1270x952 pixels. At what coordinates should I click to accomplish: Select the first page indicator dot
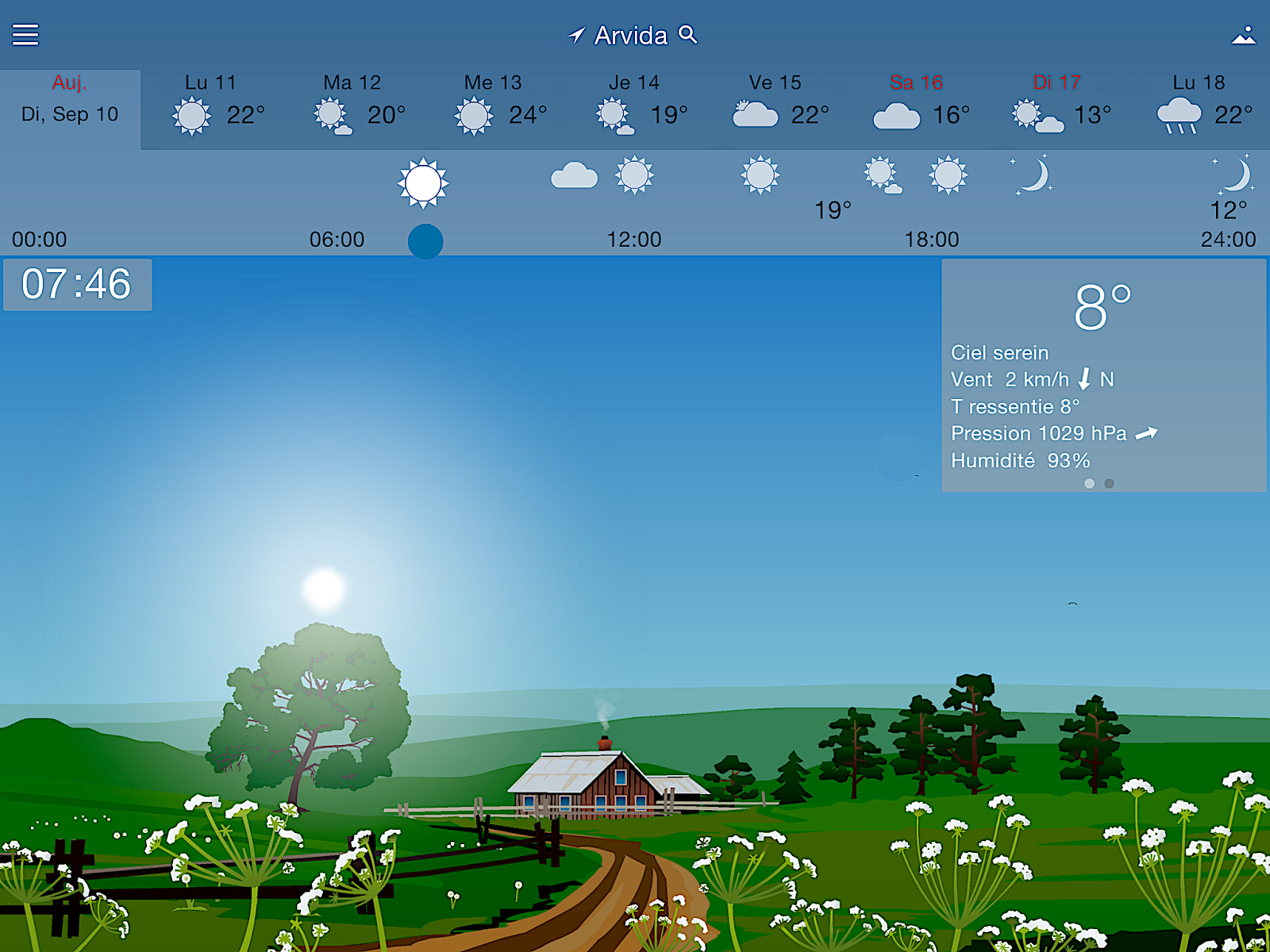coord(1089,483)
